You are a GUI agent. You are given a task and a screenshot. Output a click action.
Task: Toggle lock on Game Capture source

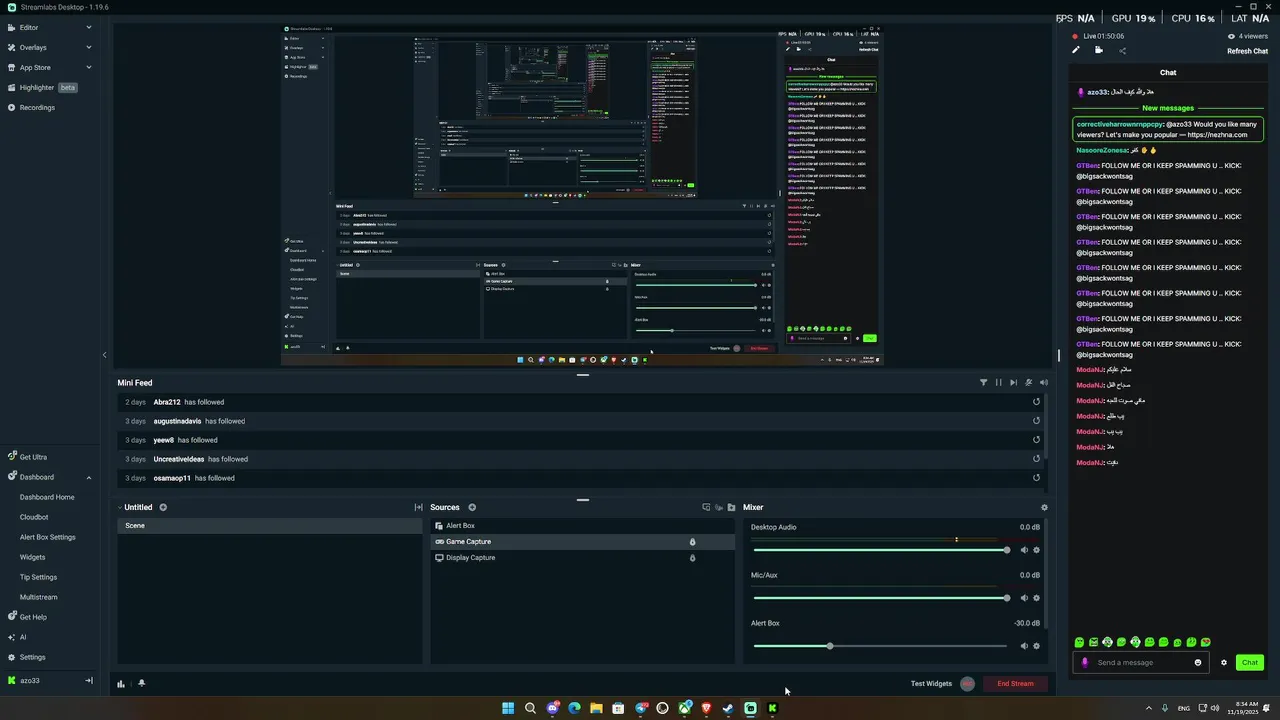[x=692, y=542]
